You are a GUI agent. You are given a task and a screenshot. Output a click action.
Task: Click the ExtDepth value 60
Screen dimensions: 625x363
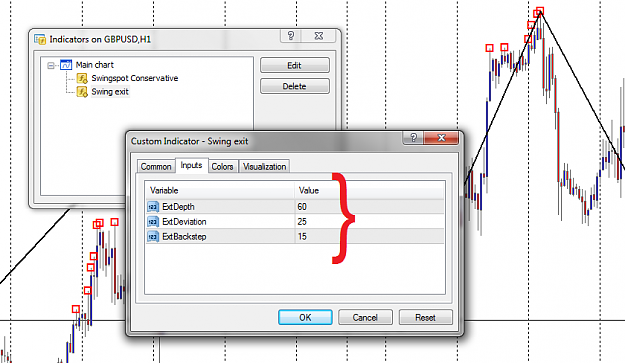[302, 207]
